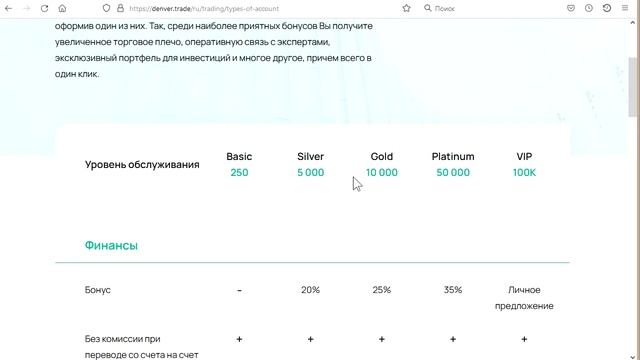
Task: Open the browser home page
Action: 62,8
